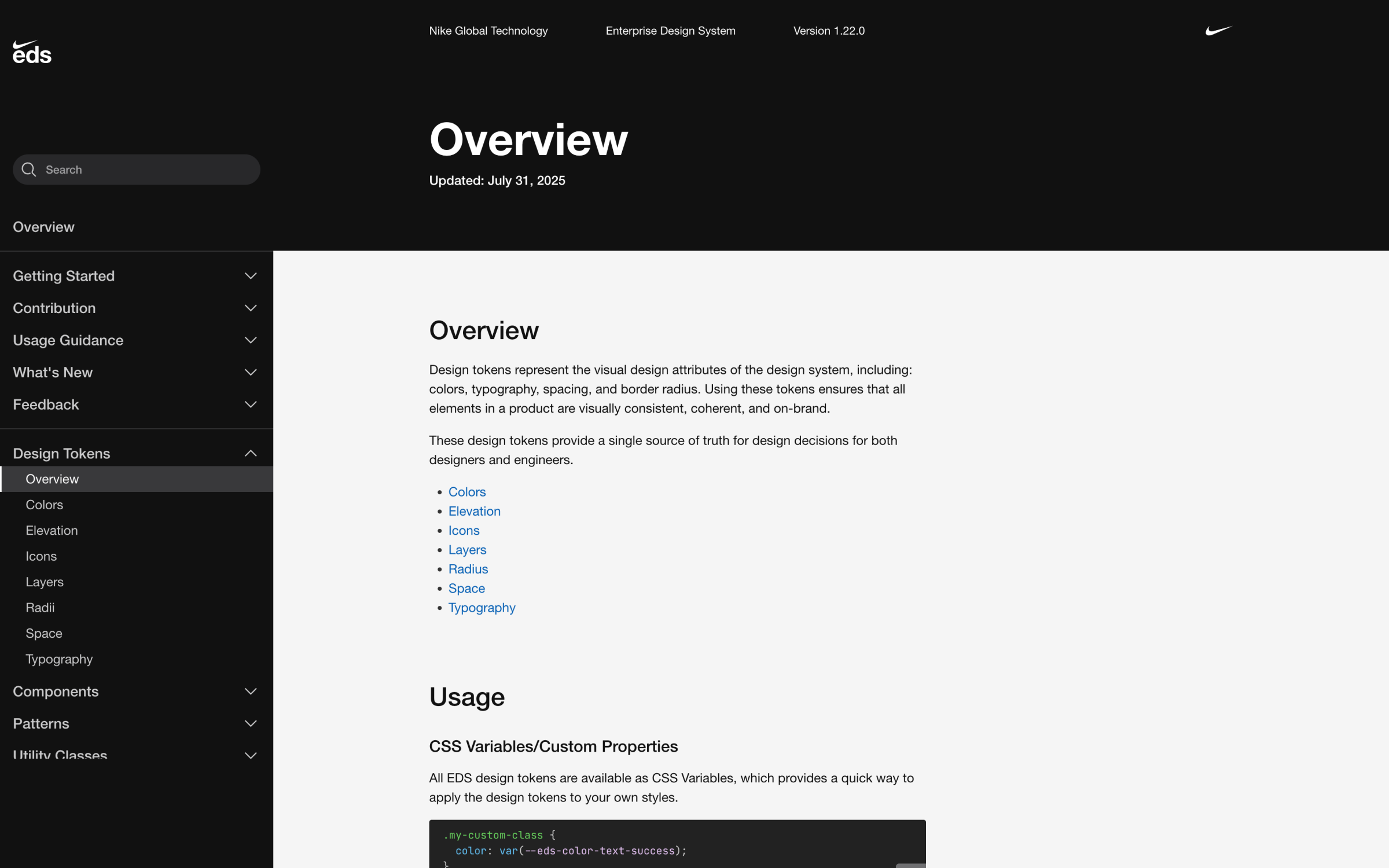The width and height of the screenshot is (1389, 868).
Task: Open the Design Tokens section label
Action: 61,454
